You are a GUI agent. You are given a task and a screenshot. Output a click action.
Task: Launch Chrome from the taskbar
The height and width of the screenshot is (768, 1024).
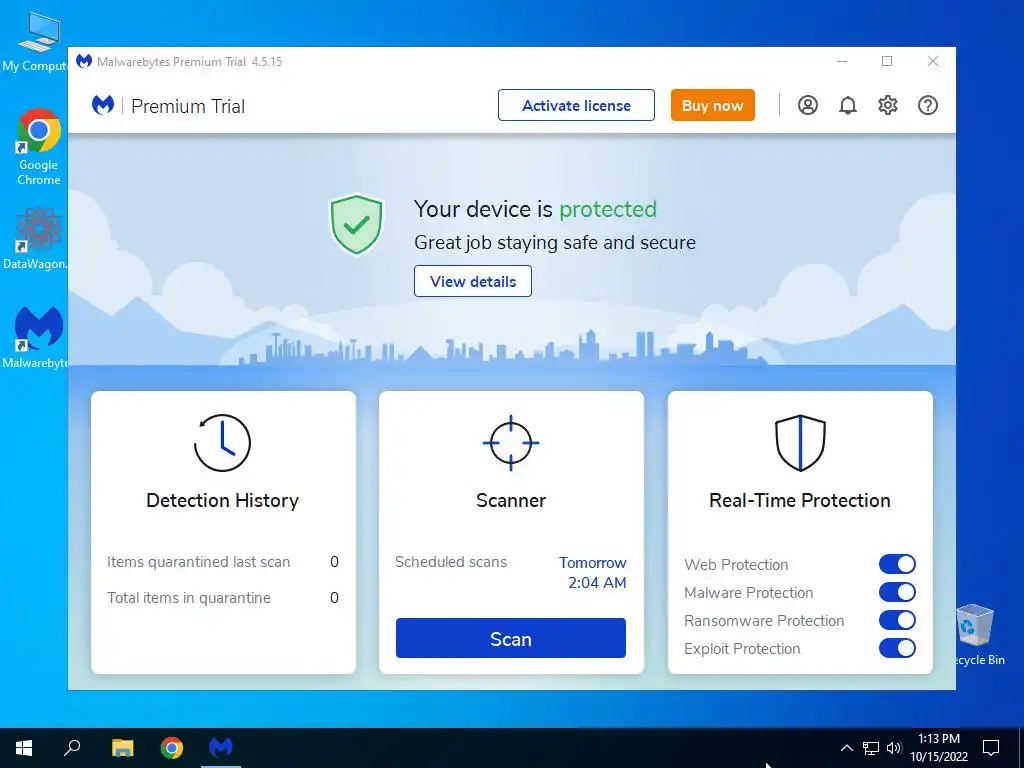(x=172, y=748)
